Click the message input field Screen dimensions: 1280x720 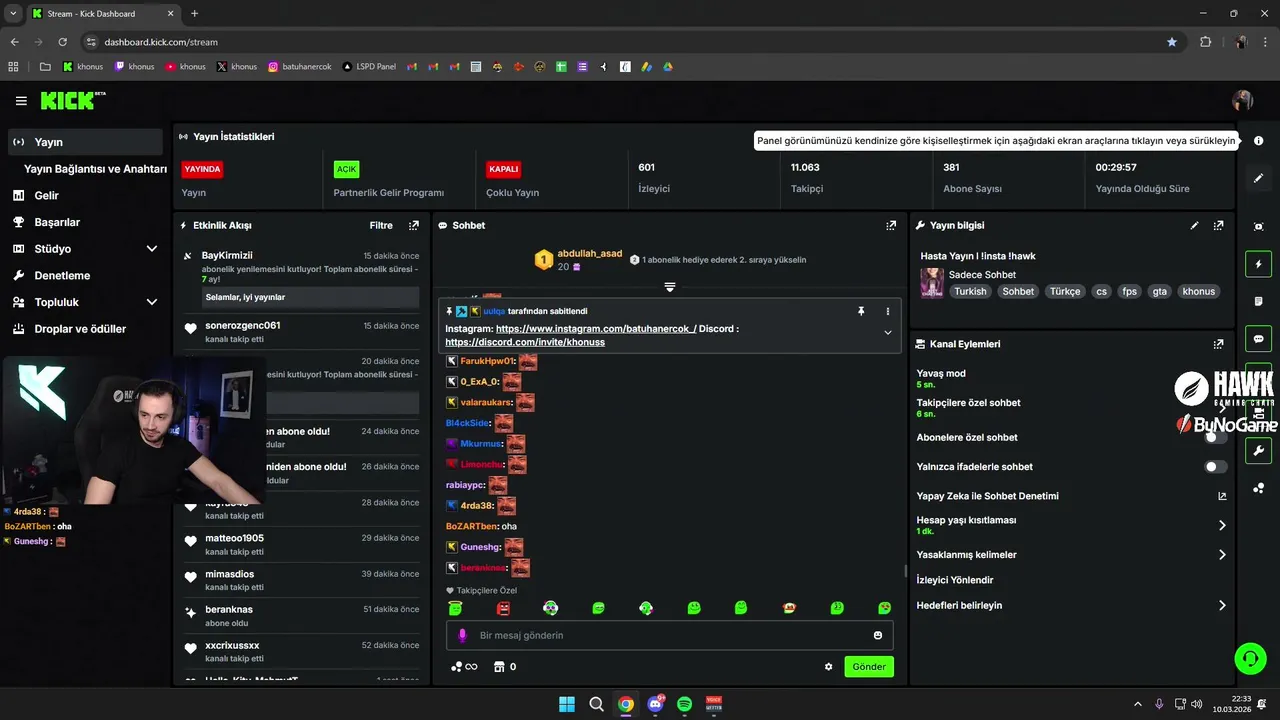point(669,635)
